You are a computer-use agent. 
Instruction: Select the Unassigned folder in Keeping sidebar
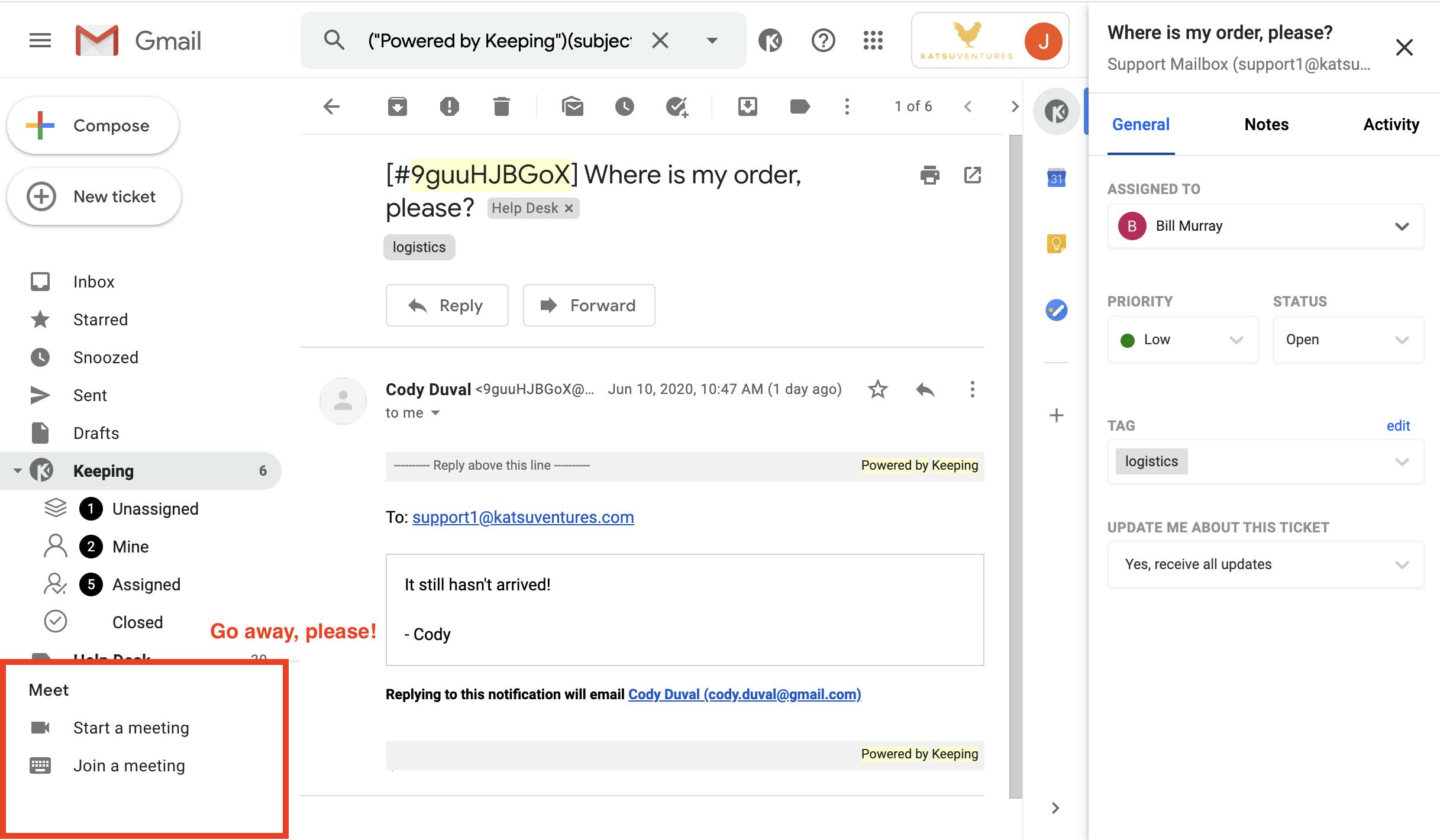coord(155,508)
